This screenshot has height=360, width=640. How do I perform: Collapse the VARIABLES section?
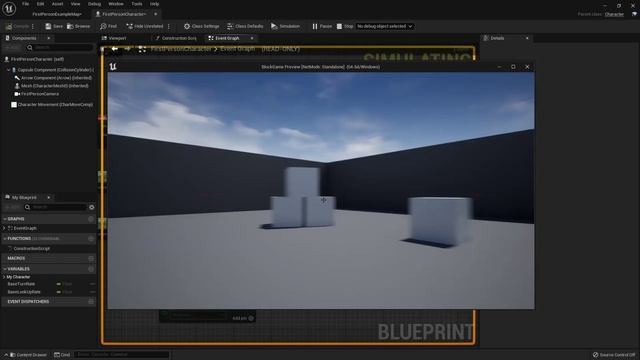coord(5,269)
